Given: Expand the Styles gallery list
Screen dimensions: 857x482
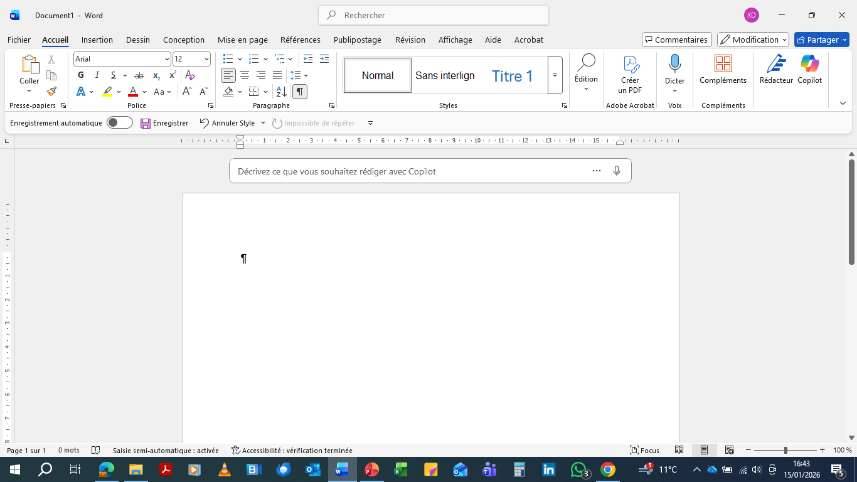Looking at the screenshot, I should click(554, 76).
